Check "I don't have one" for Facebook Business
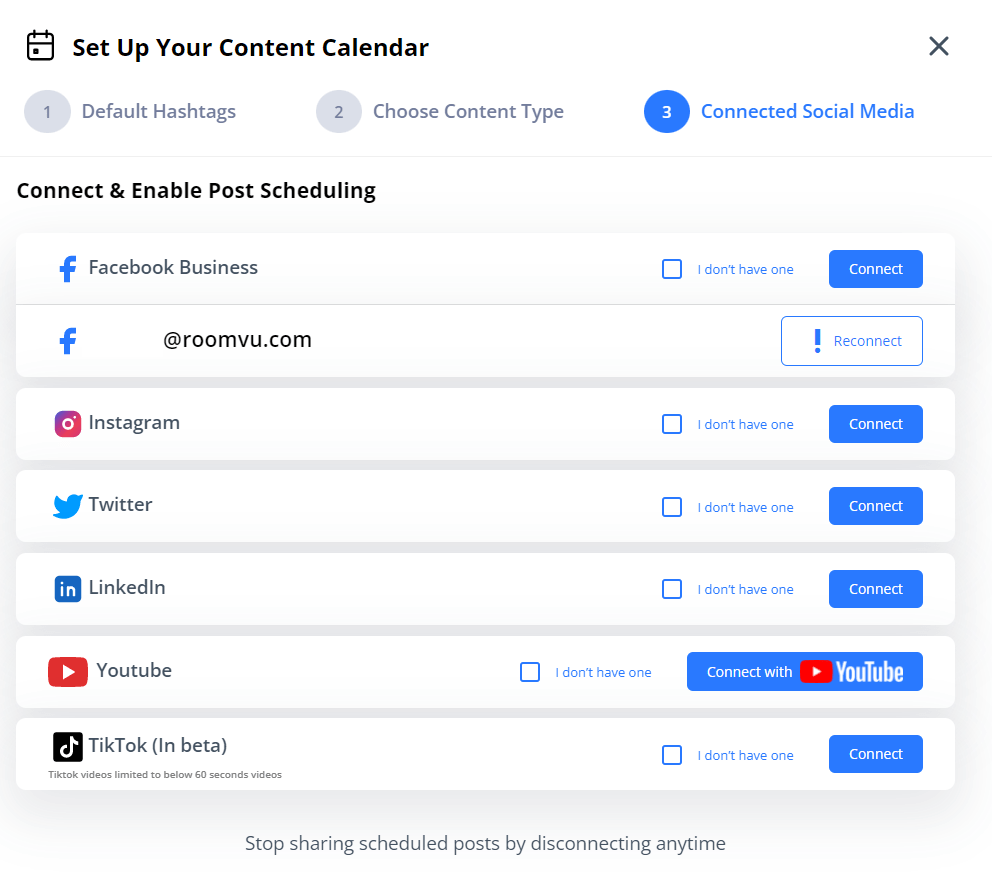Image resolution: width=992 pixels, height=873 pixels. pos(672,269)
